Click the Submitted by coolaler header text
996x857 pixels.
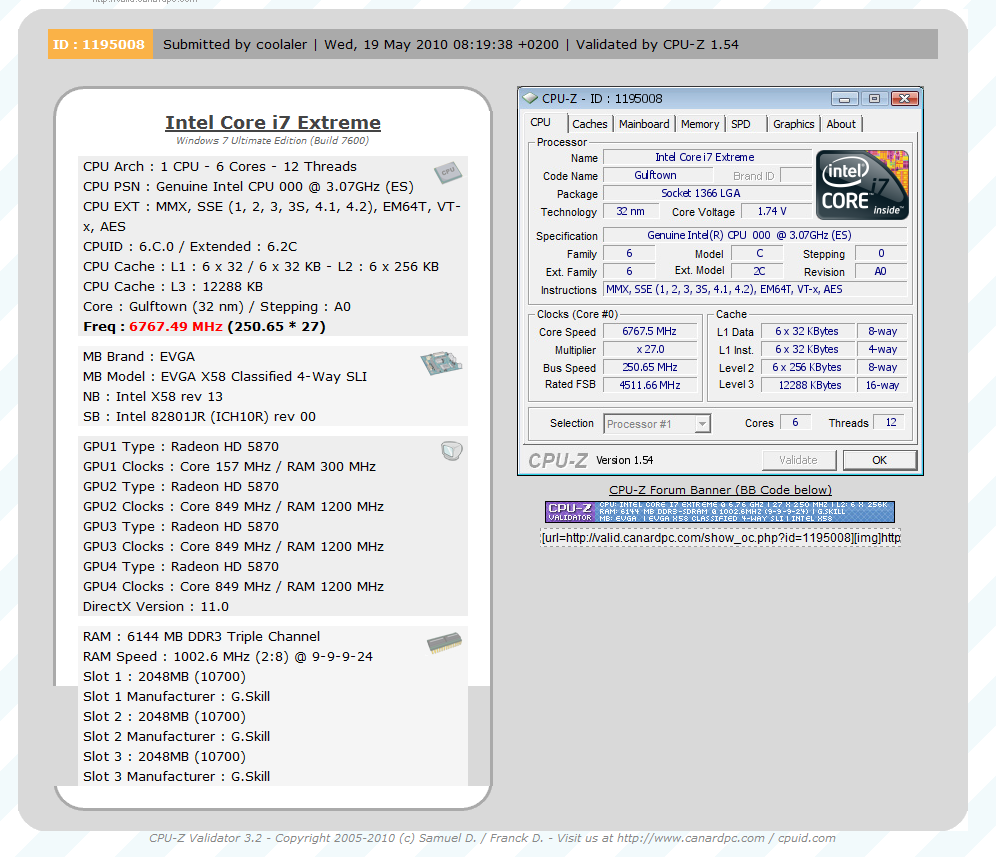pyautogui.click(x=235, y=44)
